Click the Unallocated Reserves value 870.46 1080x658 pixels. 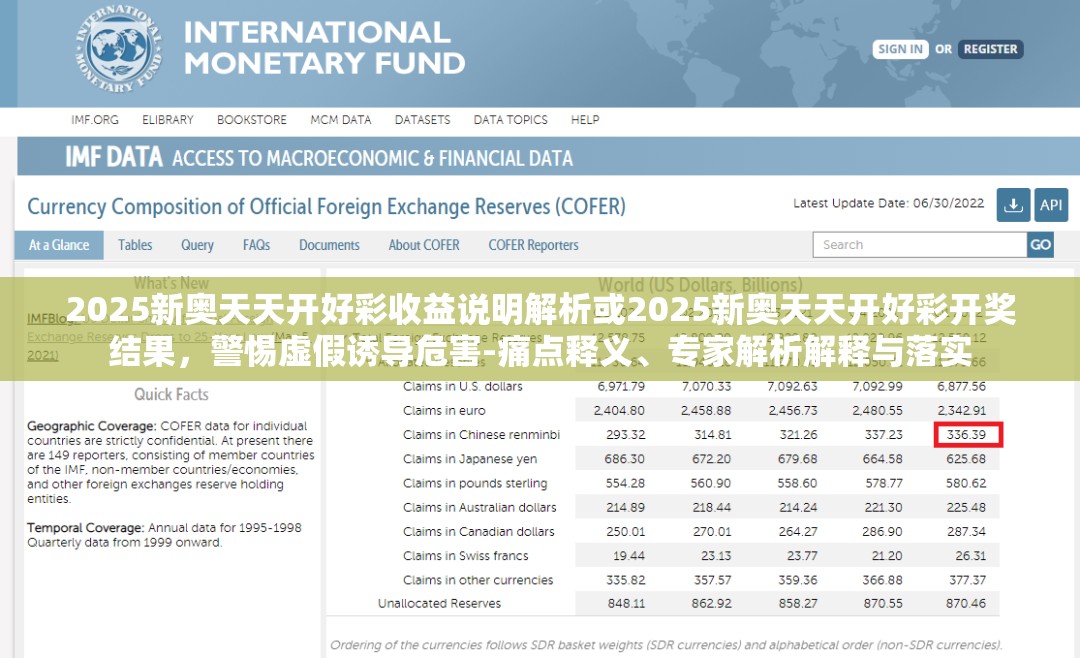click(x=966, y=604)
